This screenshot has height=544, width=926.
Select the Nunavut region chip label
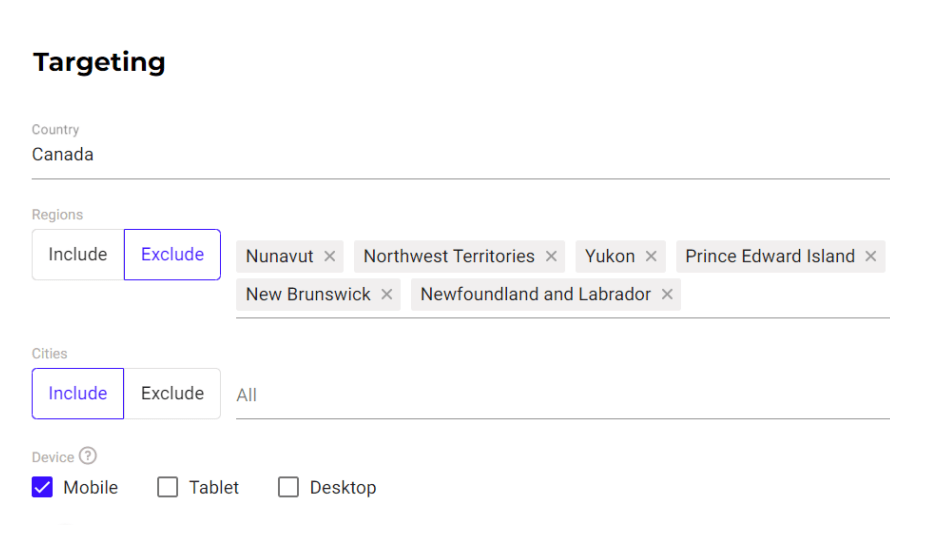click(x=279, y=256)
